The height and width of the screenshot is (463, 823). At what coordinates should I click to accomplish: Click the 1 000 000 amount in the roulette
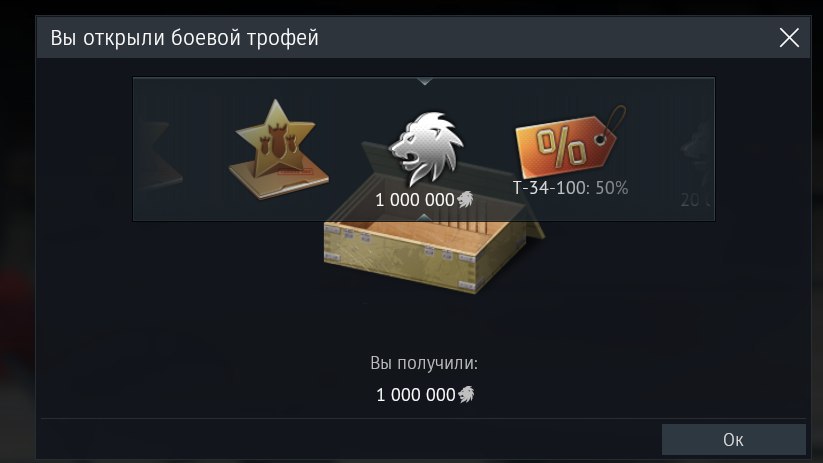tap(415, 200)
